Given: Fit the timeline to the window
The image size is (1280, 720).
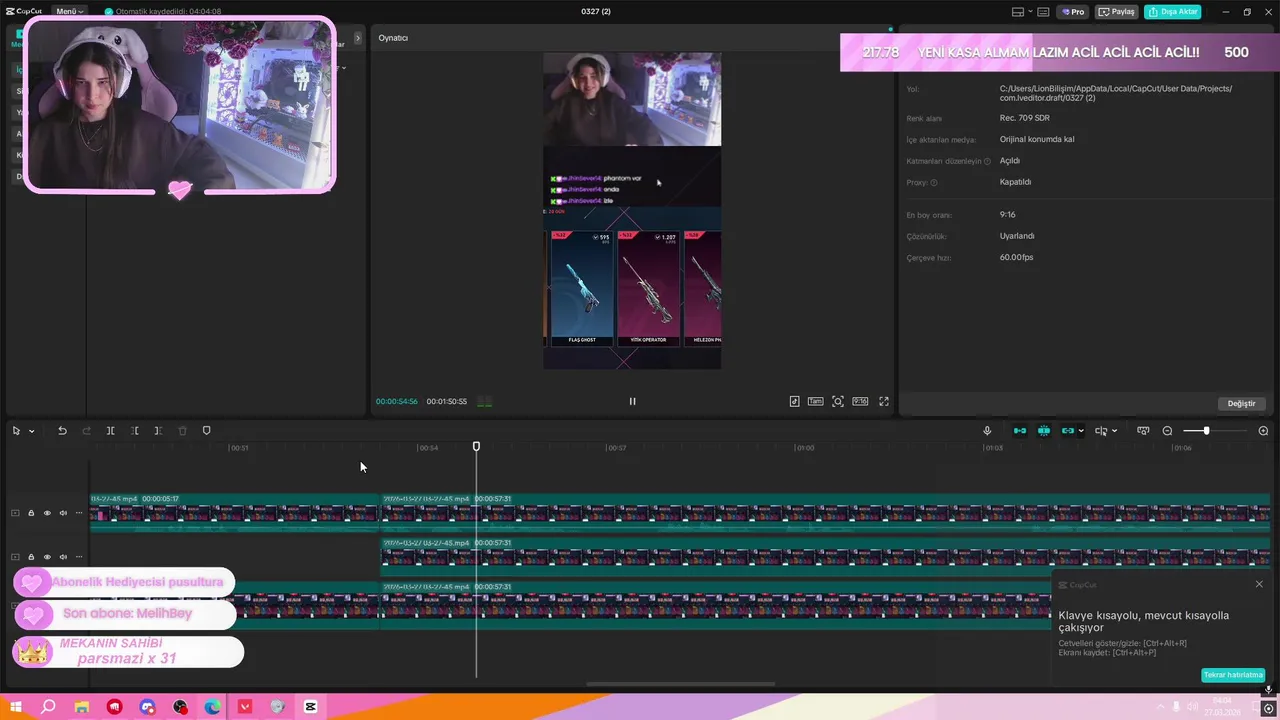Looking at the screenshot, I should [1143, 431].
